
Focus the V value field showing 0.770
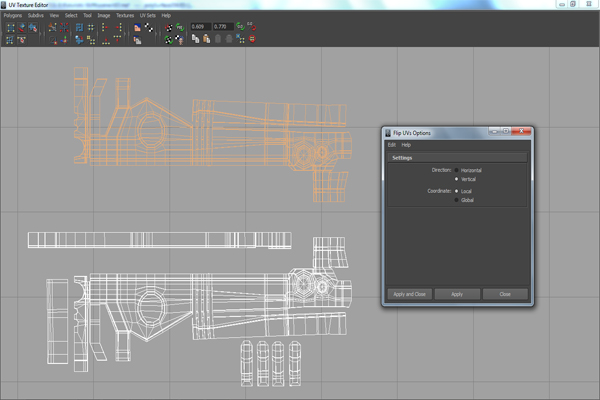click(x=223, y=27)
